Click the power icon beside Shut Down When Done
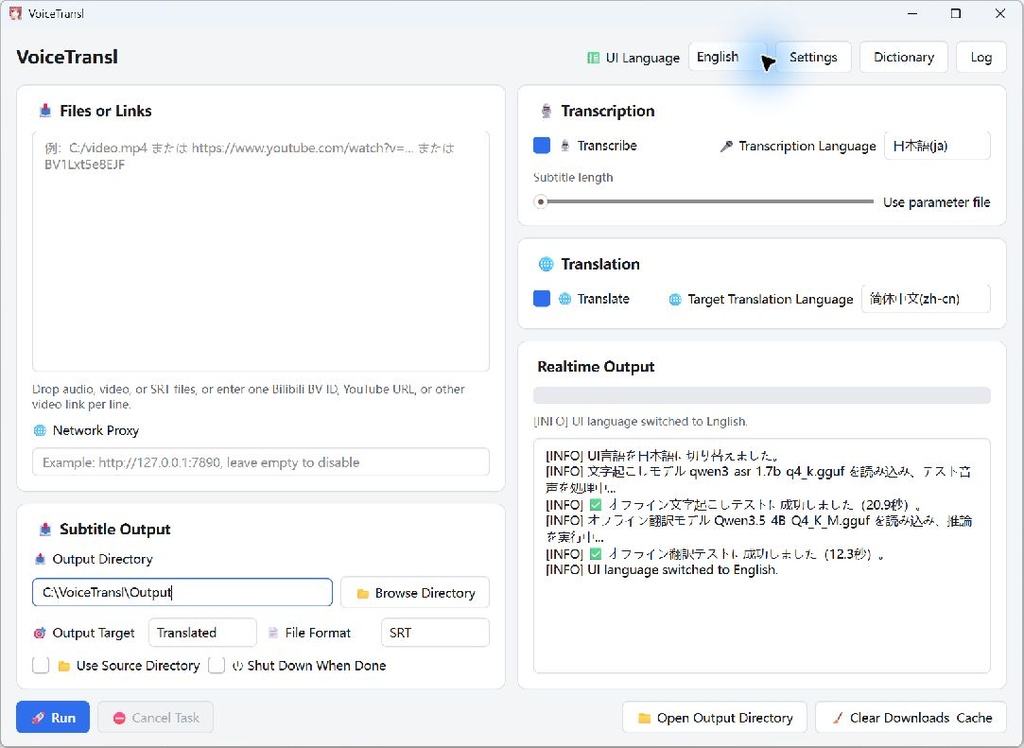Image resolution: width=1024 pixels, height=748 pixels. [238, 666]
